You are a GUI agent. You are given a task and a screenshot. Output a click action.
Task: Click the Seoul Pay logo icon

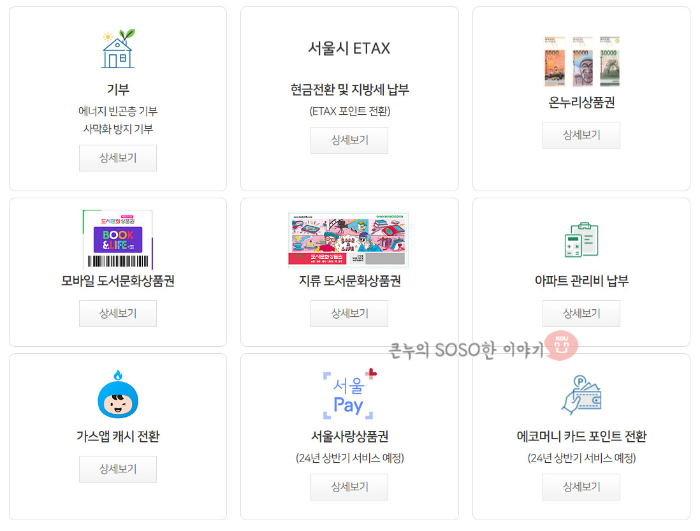point(349,394)
